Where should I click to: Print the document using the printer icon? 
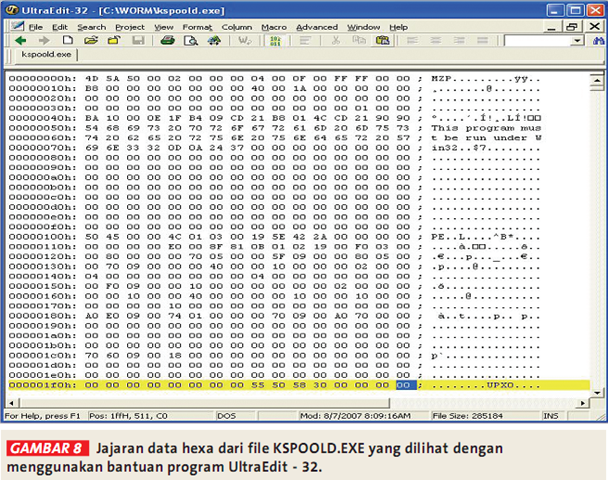click(x=168, y=40)
